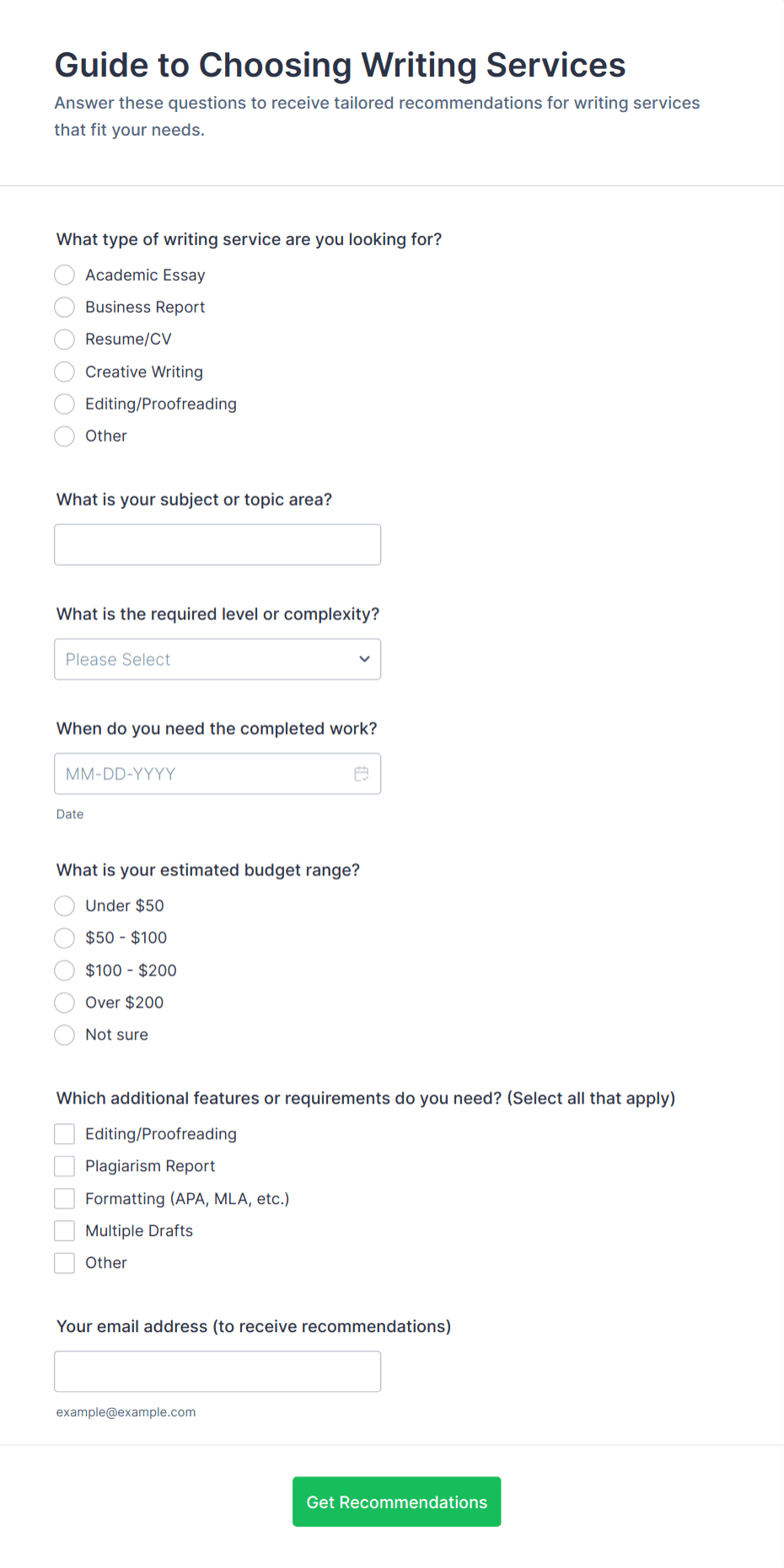Pick the $100 - $200 budget option
Image resolution: width=784 pixels, height=1568 pixels.
click(x=64, y=970)
